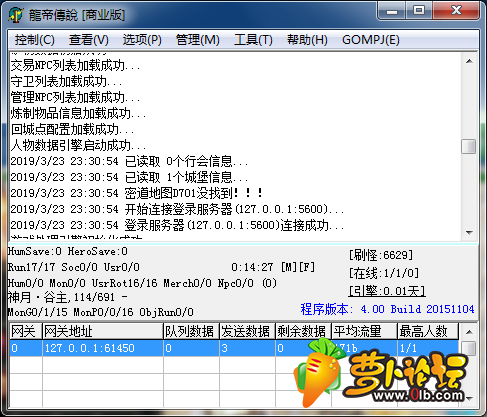487x417 pixels.
Task: Click log line 开始连接登录服务器
Action: coord(177,209)
